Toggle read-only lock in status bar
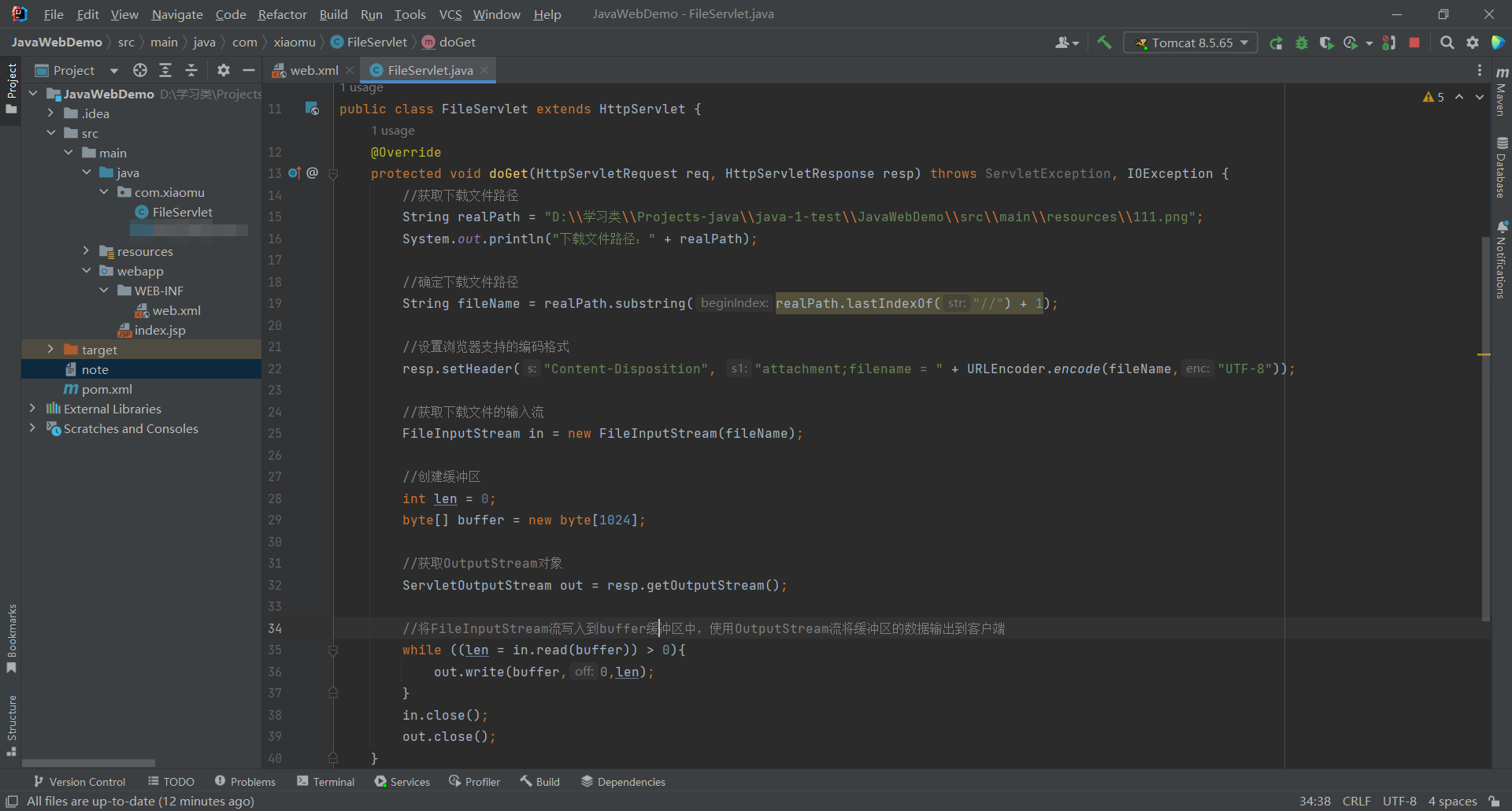1512x811 pixels. (1494, 801)
